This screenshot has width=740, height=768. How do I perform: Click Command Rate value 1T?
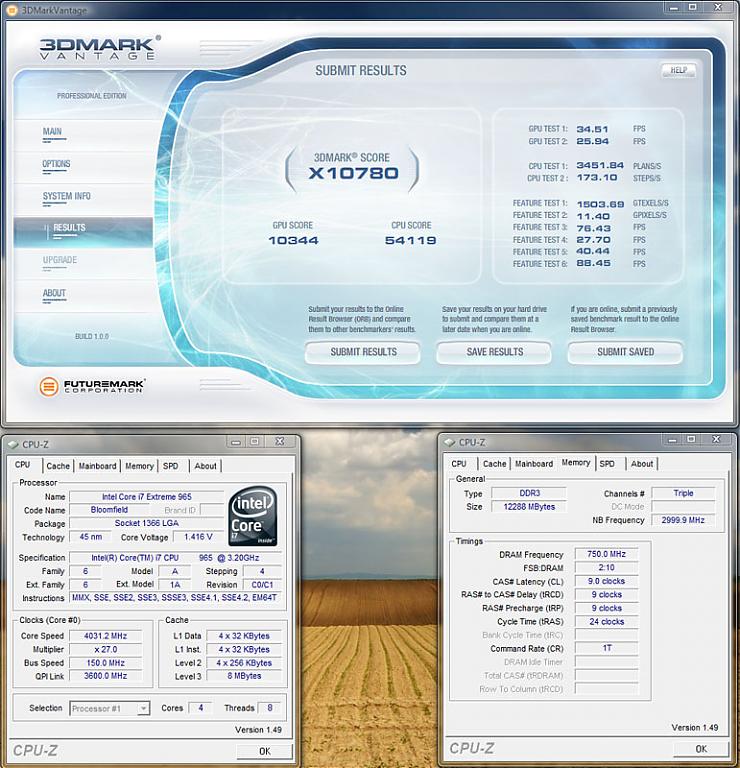coord(606,648)
